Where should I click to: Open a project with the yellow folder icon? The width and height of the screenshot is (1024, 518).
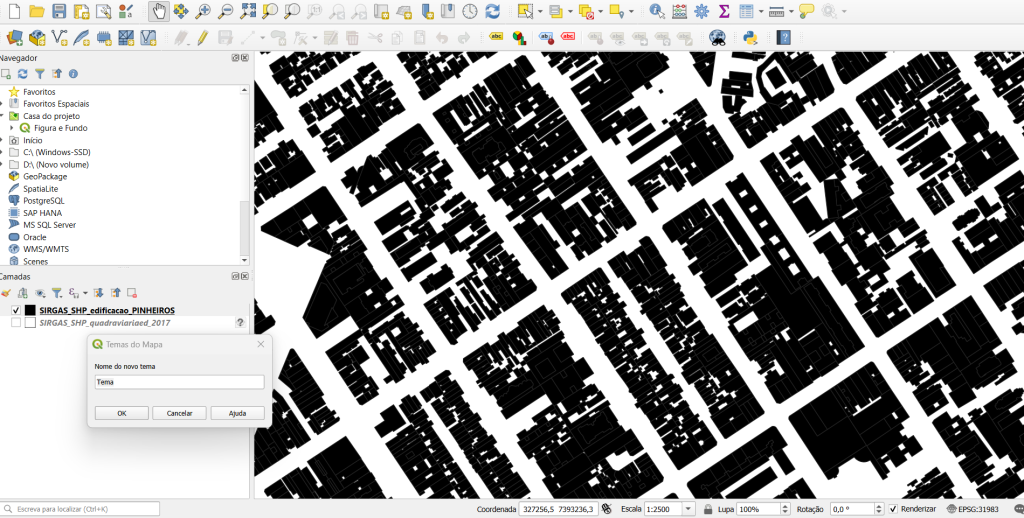tap(37, 11)
